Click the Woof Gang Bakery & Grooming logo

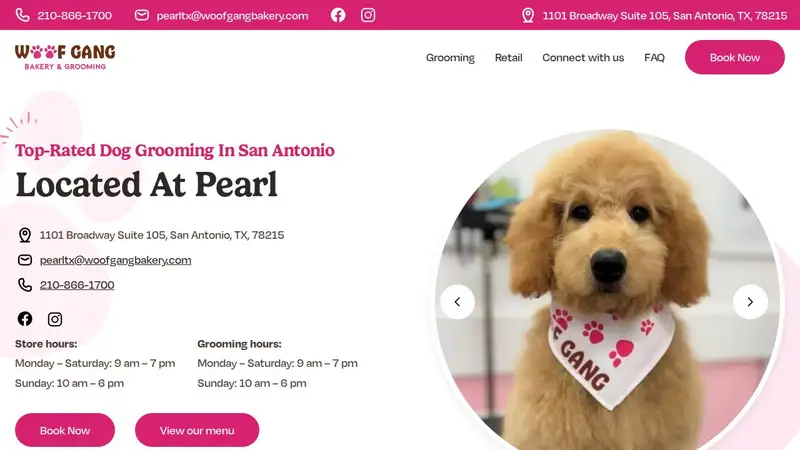65,57
